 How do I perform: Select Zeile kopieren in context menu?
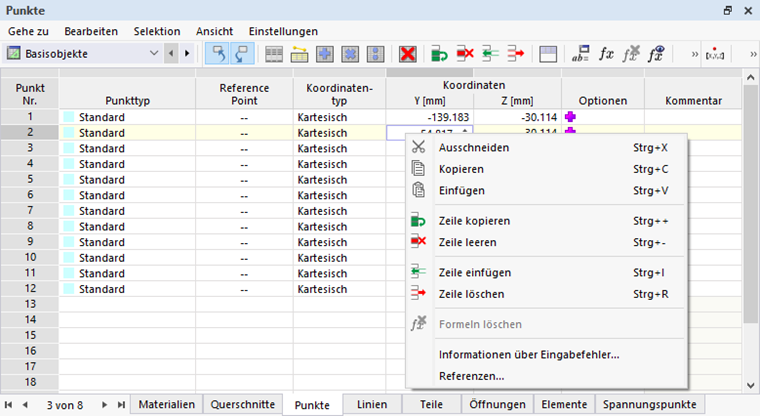tap(547, 221)
